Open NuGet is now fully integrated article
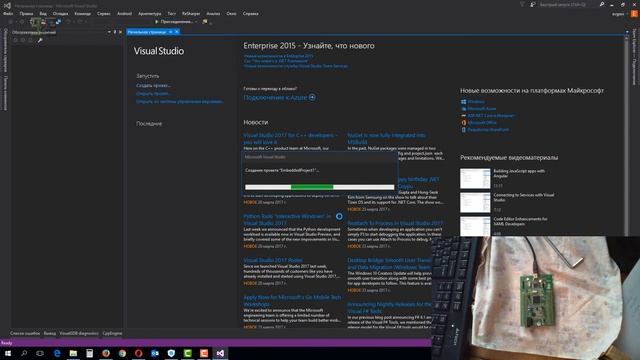Screen dimensions: 640x360 (x=387, y=138)
